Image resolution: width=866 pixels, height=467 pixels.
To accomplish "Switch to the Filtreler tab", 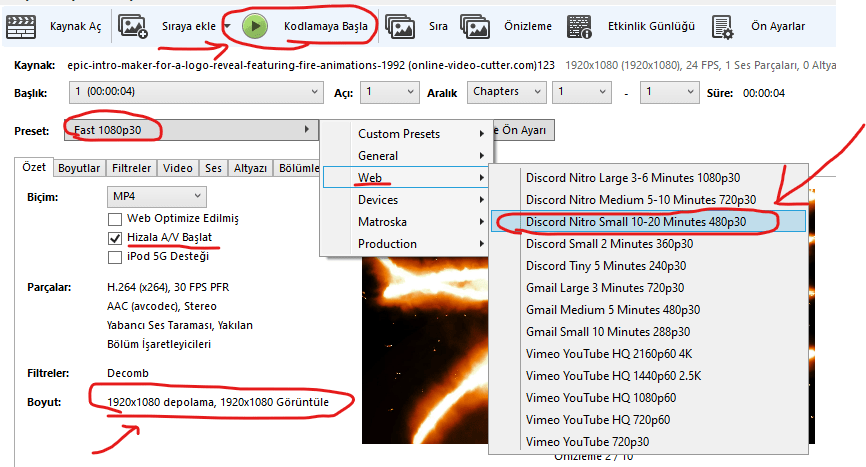I will 131,168.
